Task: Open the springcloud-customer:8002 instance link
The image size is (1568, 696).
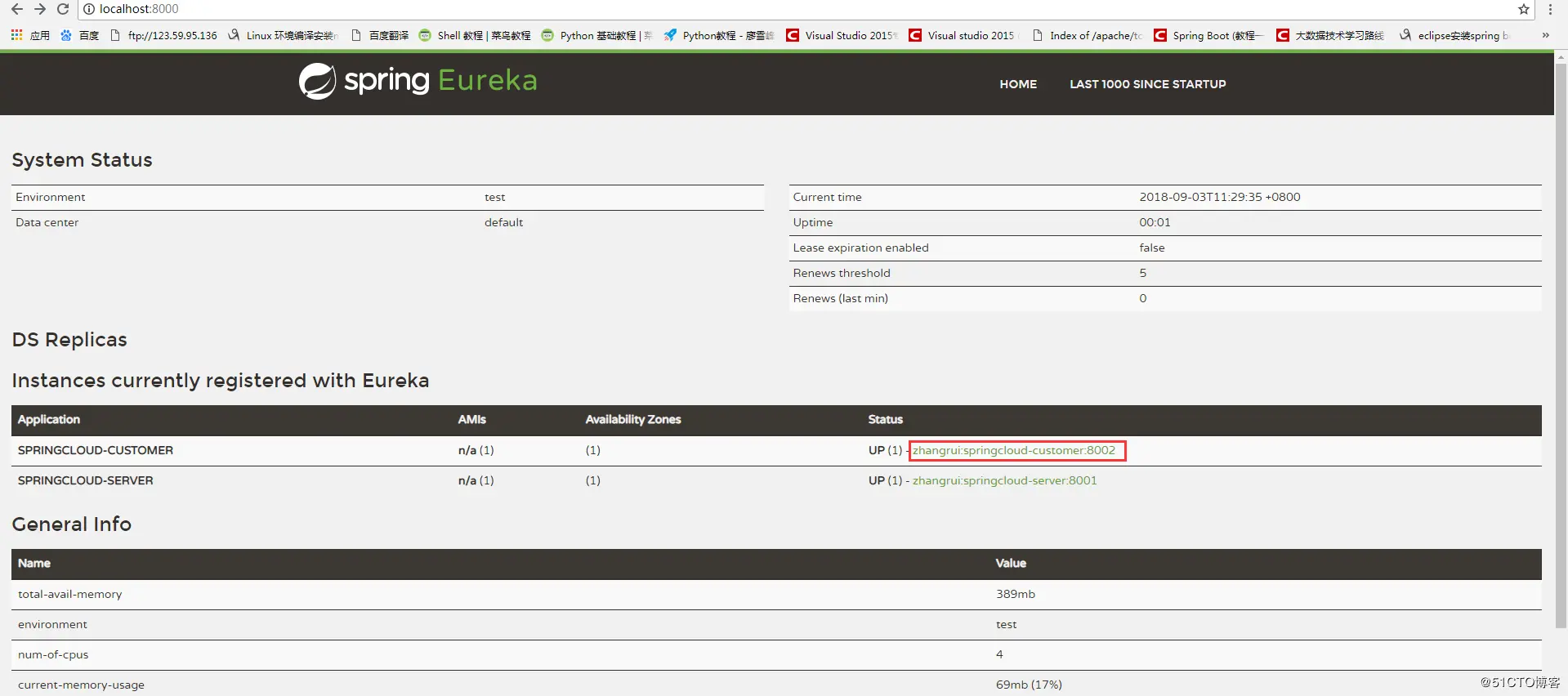Action: (1013, 450)
